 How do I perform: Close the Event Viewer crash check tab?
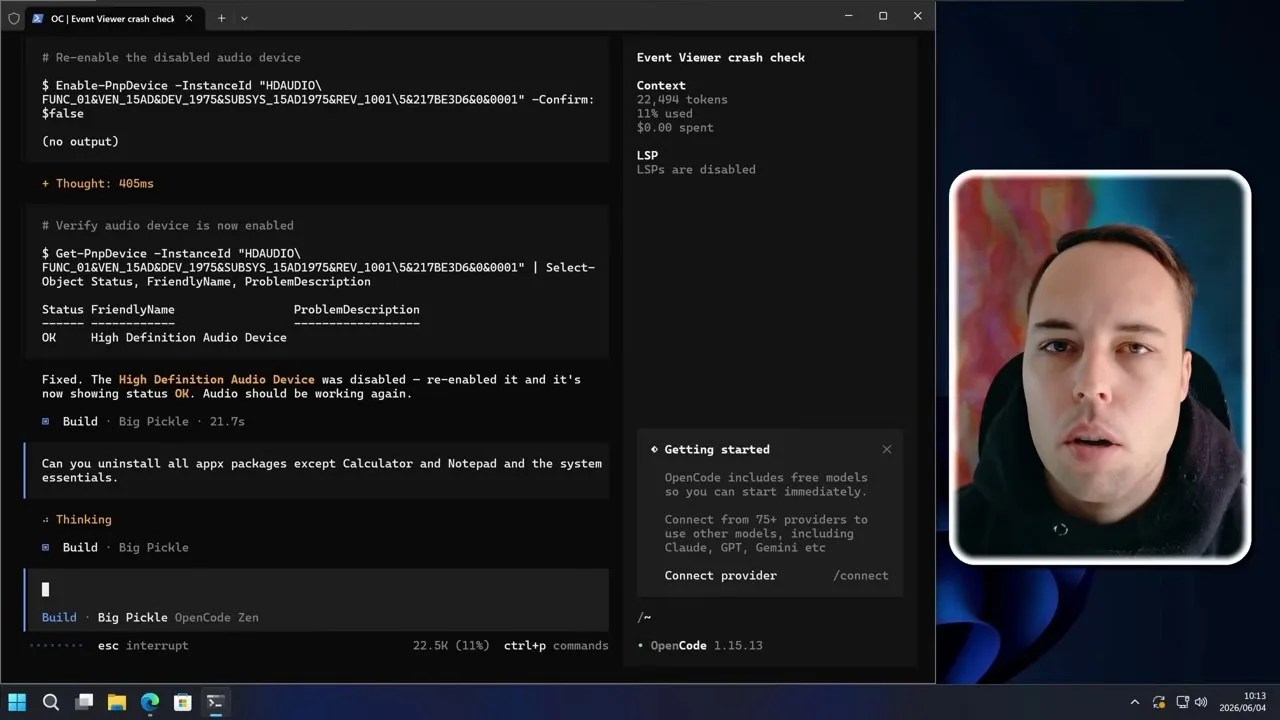click(189, 18)
